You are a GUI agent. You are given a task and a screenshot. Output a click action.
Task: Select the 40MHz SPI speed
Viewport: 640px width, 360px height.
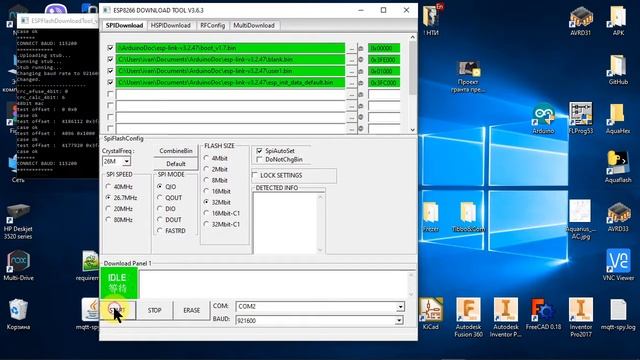[x=109, y=187]
